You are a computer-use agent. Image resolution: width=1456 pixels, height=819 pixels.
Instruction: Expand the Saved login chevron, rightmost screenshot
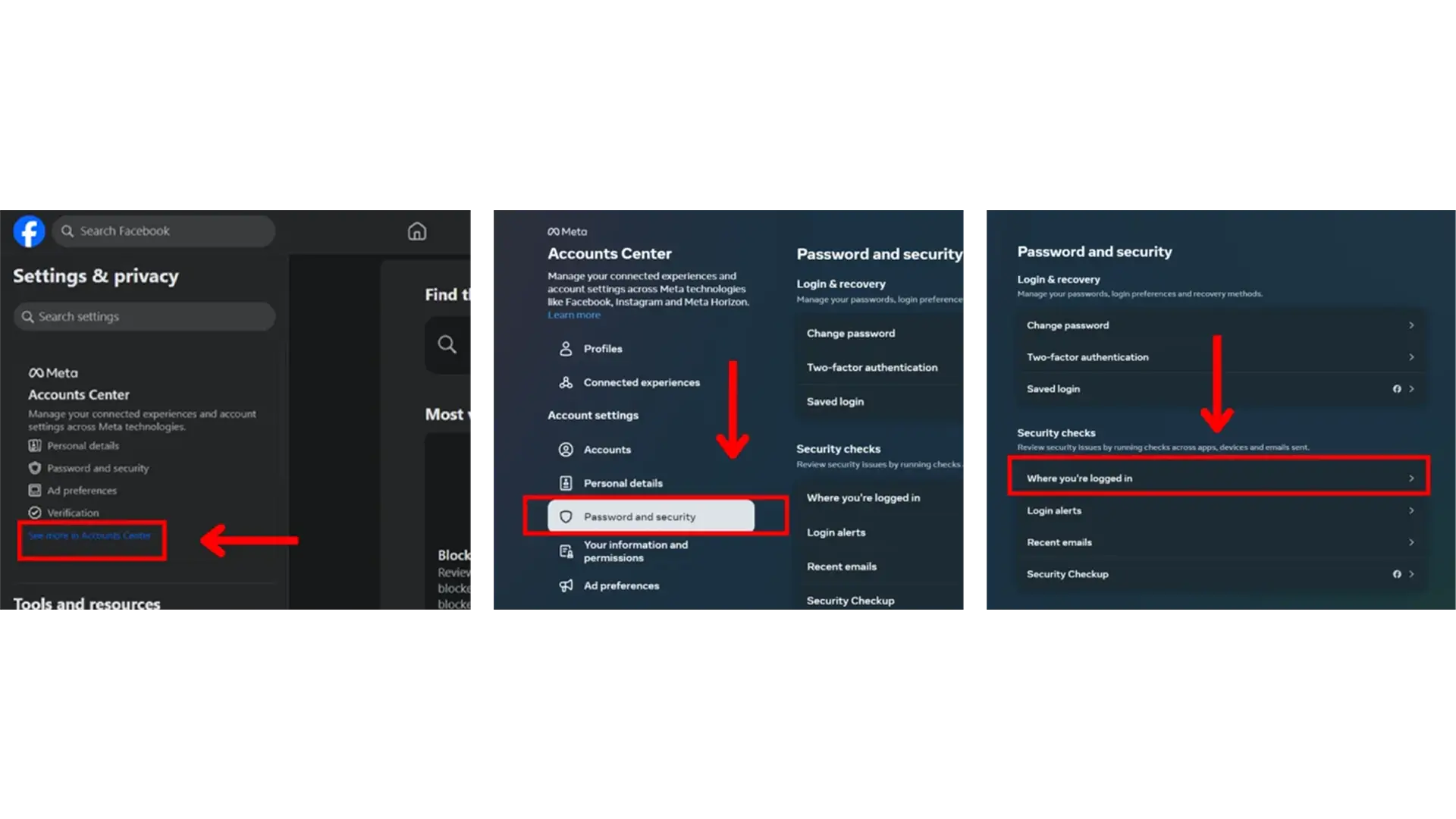coord(1411,389)
